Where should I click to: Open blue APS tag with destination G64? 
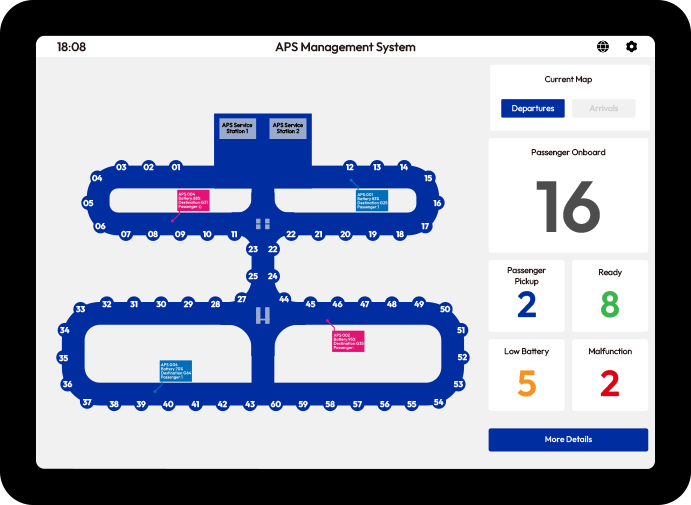tap(176, 371)
